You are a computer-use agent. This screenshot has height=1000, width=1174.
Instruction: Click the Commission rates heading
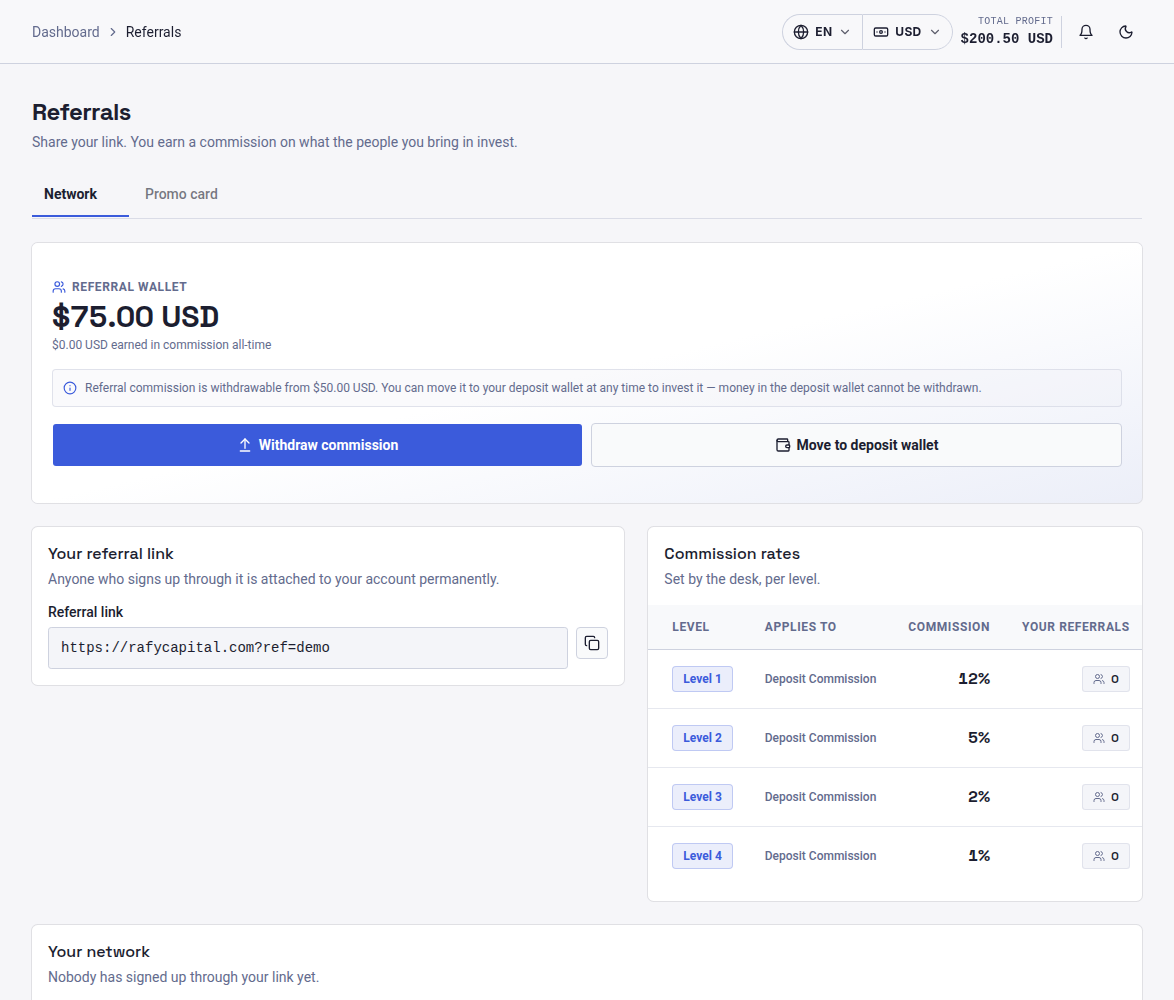732,554
